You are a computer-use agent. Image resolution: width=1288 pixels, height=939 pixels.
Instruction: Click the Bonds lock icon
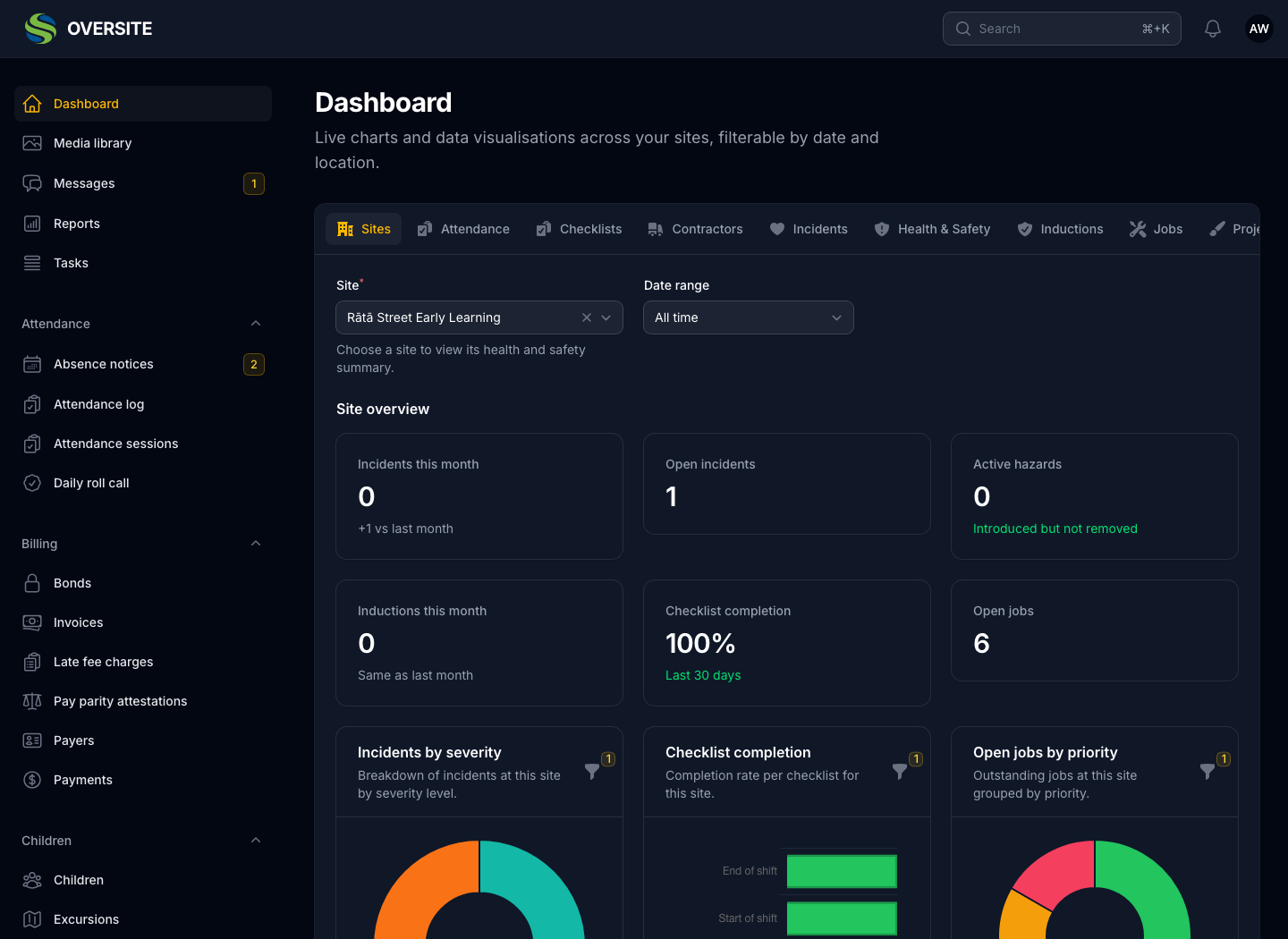tap(32, 583)
